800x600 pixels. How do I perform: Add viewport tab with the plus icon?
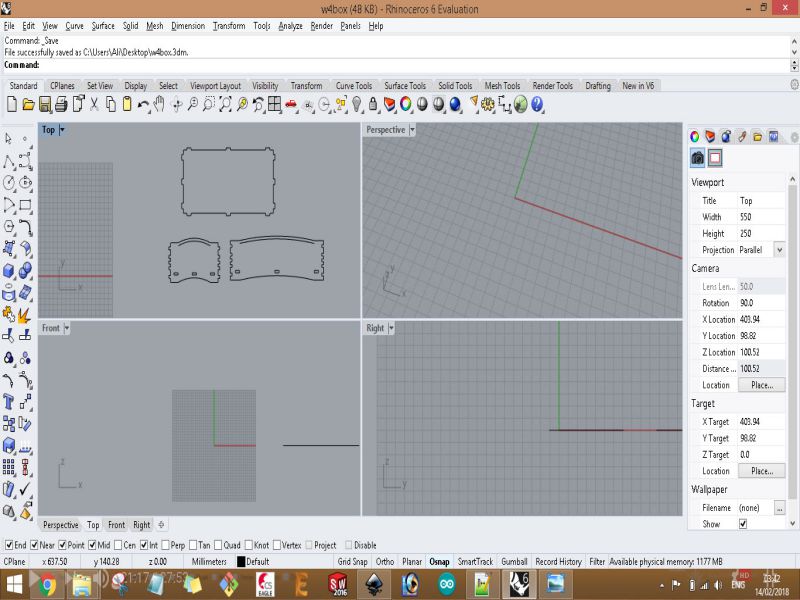click(x=161, y=524)
